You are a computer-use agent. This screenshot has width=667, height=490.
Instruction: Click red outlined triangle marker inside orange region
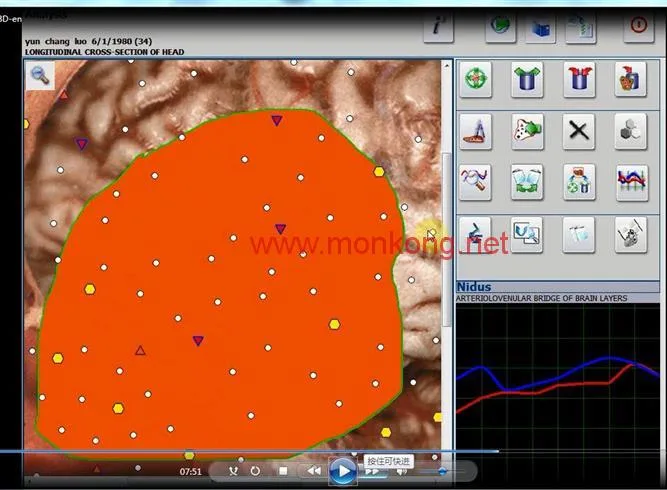(x=140, y=350)
